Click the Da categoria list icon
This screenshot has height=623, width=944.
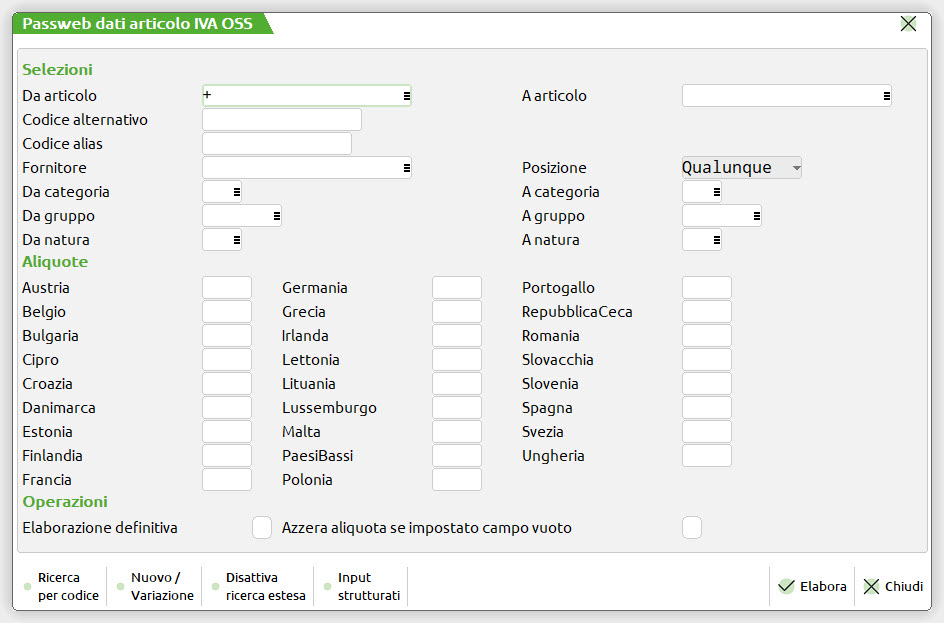(x=236, y=192)
